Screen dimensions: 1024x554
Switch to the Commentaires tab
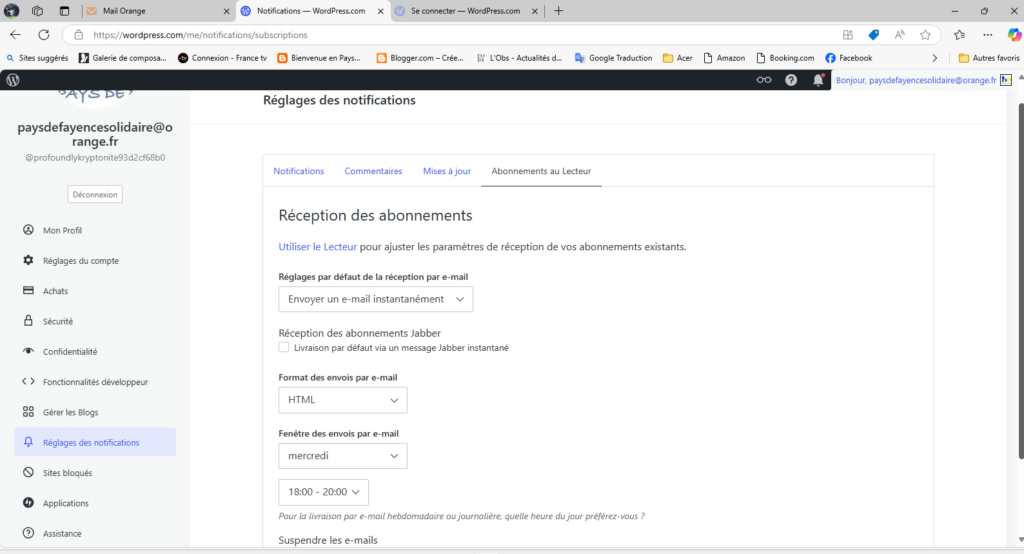tap(373, 171)
